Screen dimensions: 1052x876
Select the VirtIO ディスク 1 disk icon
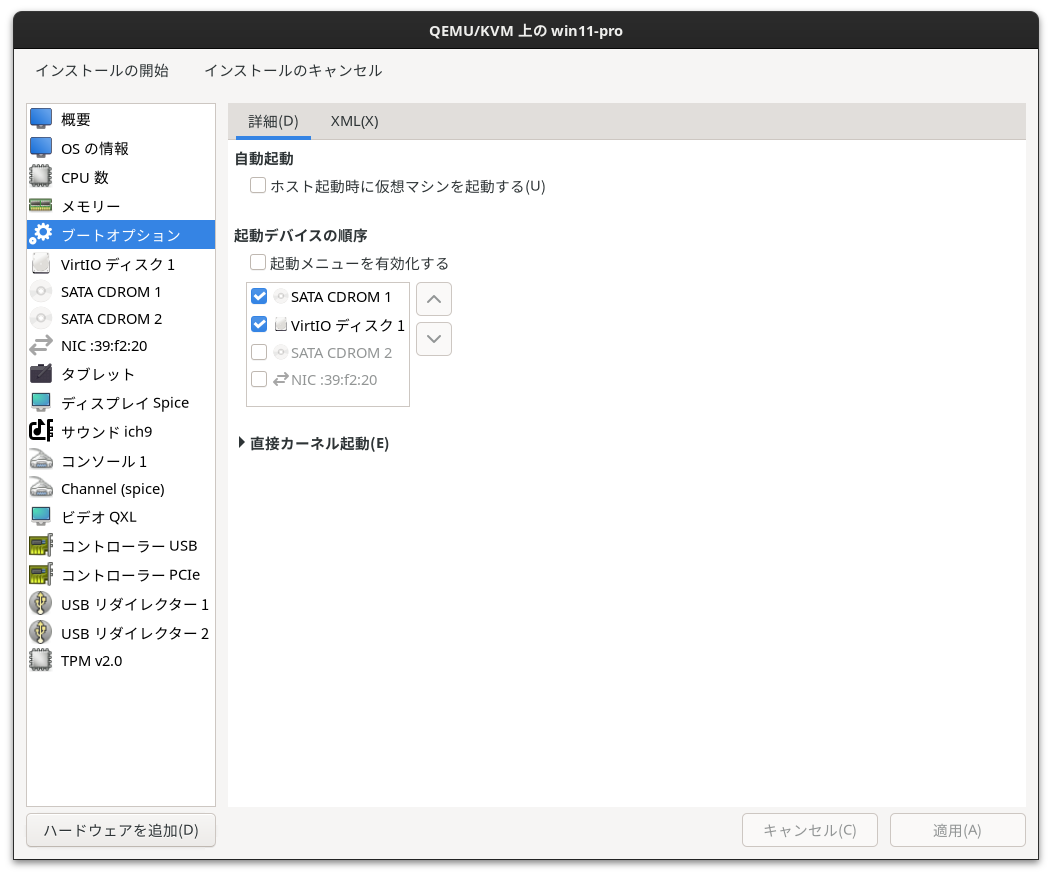pos(40,264)
